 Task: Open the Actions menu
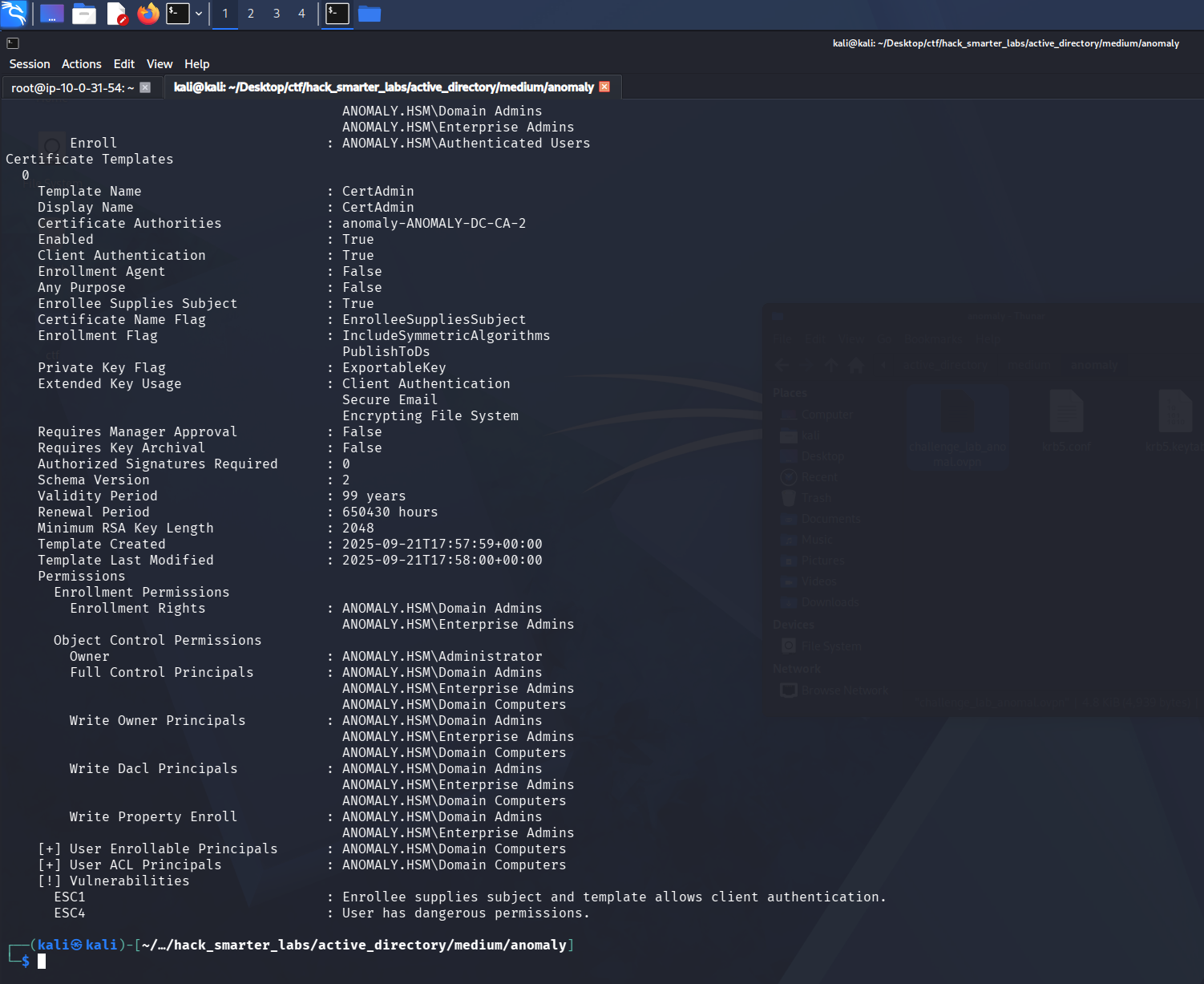pos(82,64)
